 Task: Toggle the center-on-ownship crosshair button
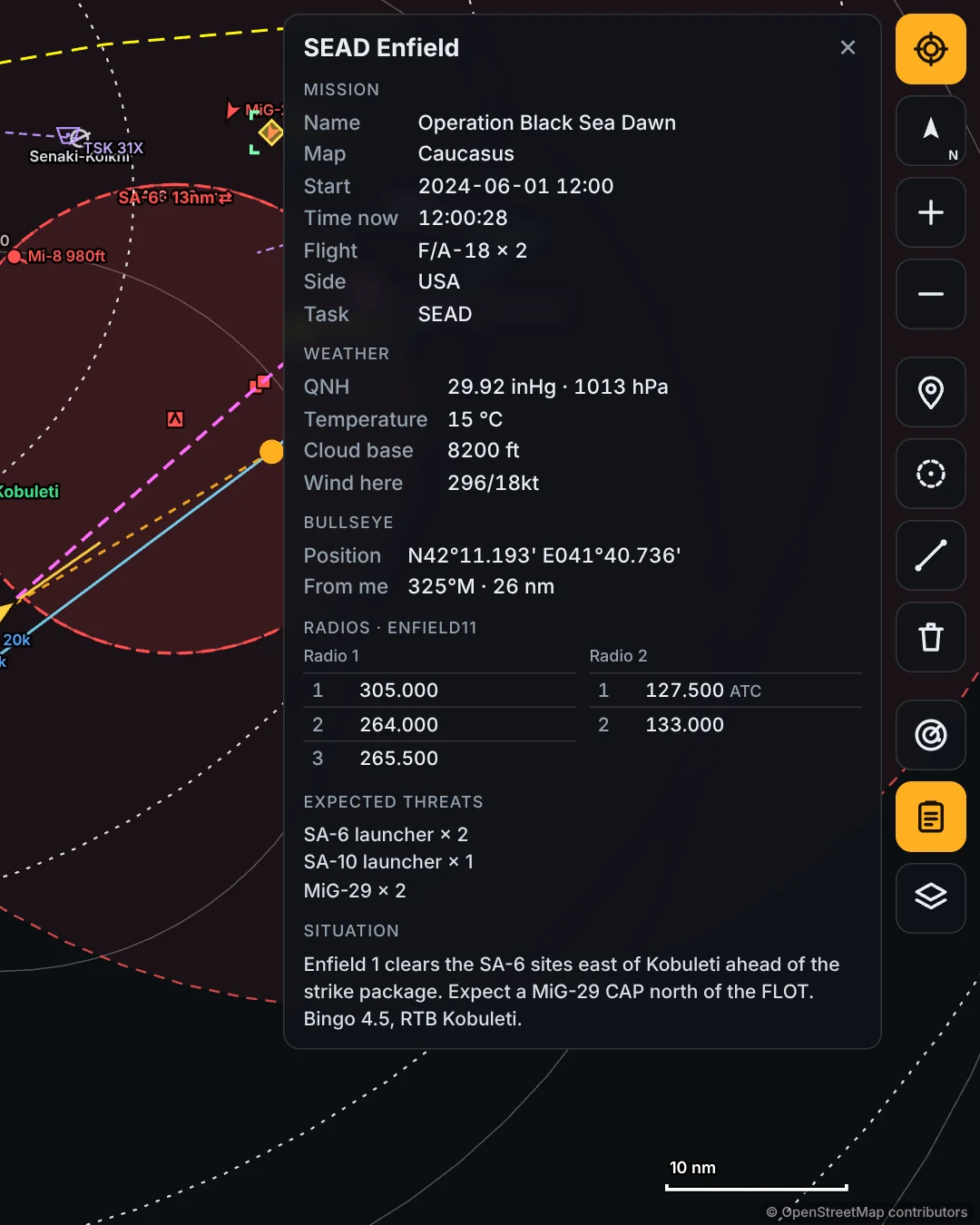931,49
